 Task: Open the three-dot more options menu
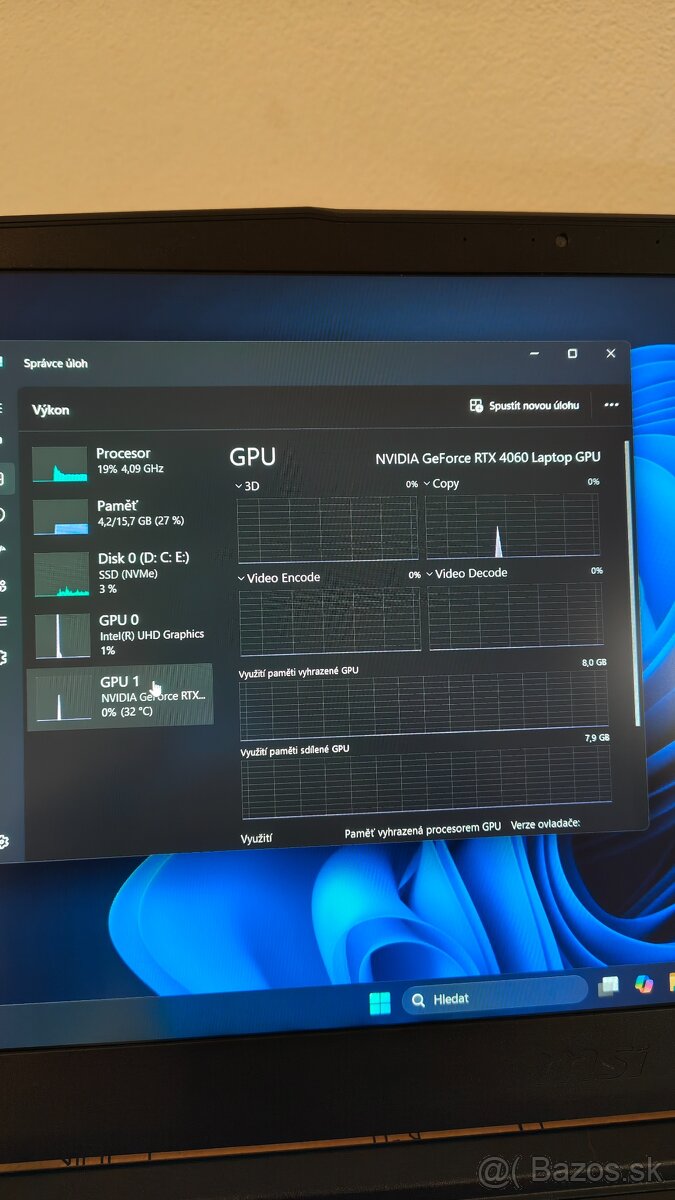[x=611, y=405]
